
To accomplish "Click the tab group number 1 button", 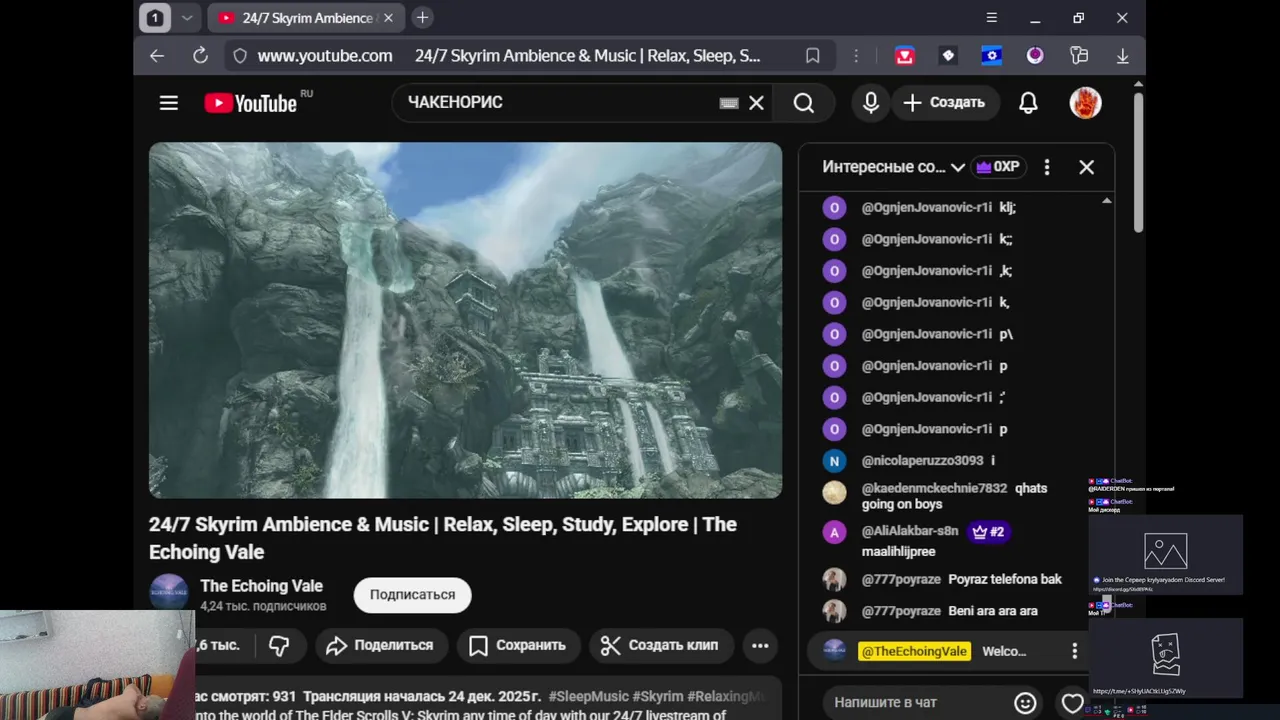I will [155, 18].
